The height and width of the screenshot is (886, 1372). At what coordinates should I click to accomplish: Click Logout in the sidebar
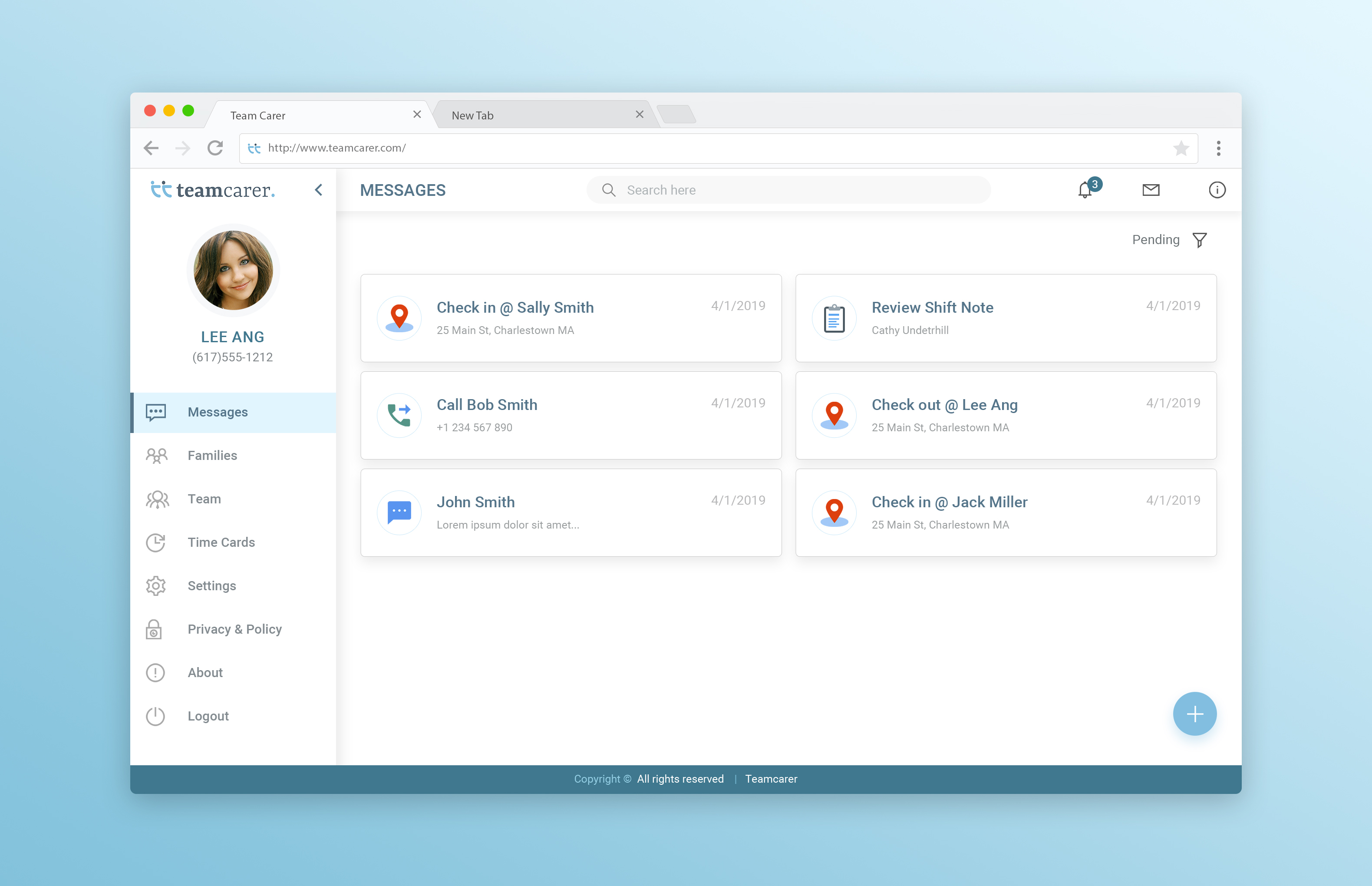208,716
